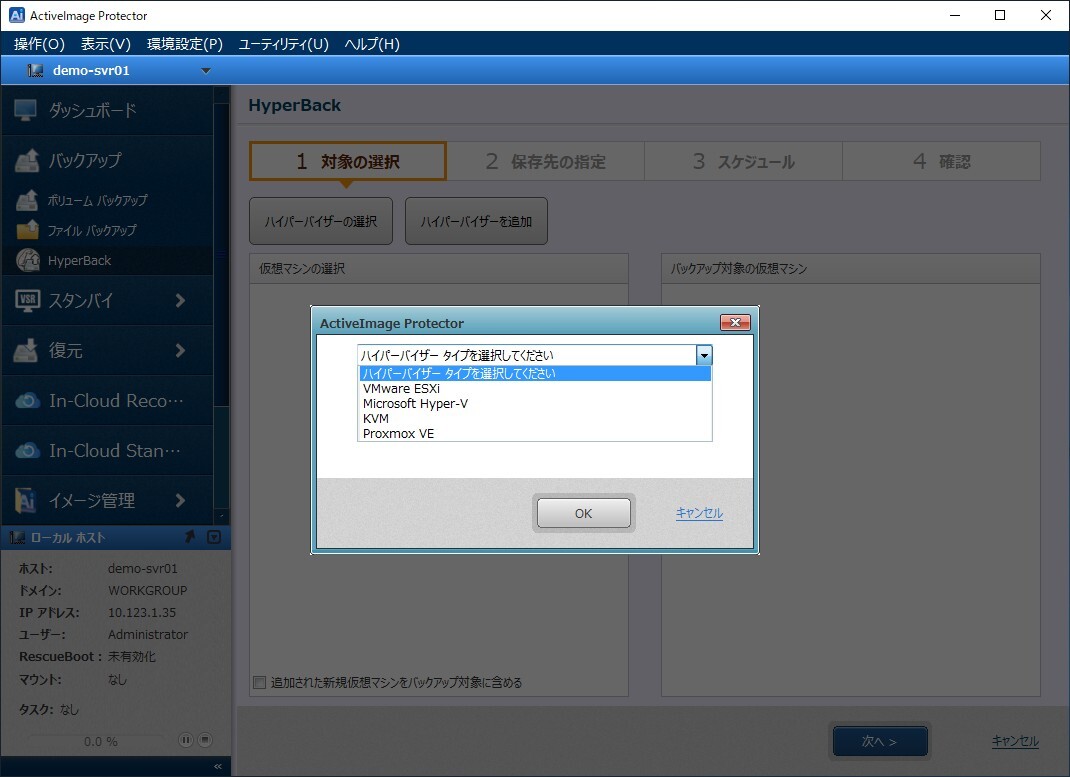
Task: Click the Administrator user value
Action: [148, 634]
